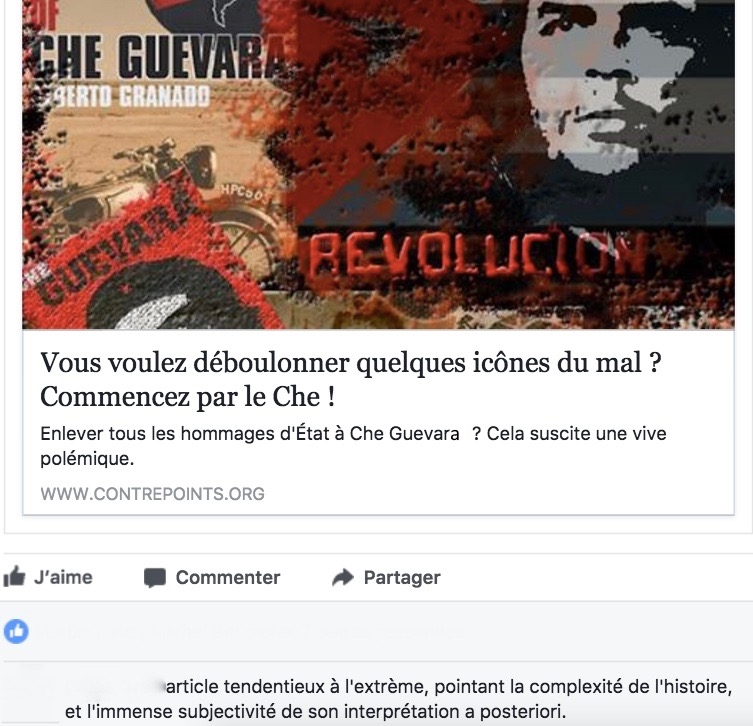This screenshot has height=726, width=753.
Task: Open the blurred commenter name before 'article tendentieux'
Action: click(x=113, y=687)
